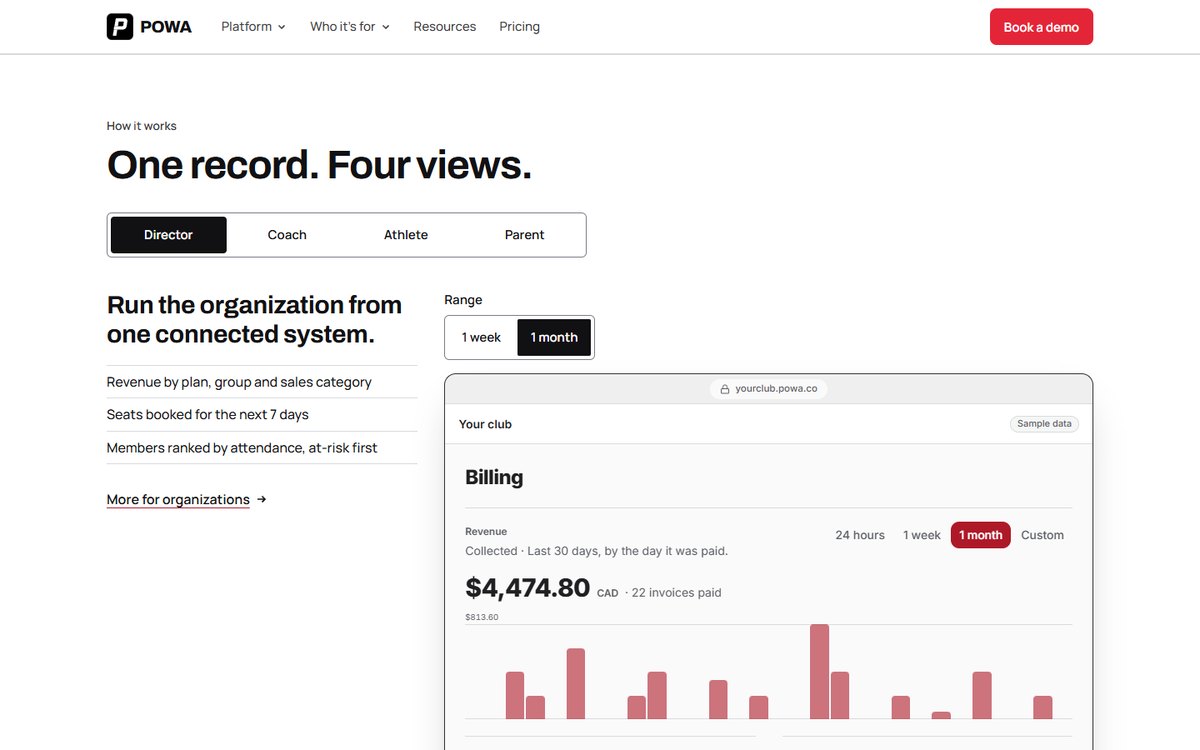The height and width of the screenshot is (750, 1200).
Task: Click the $813.60 chart axis label
Action: [x=482, y=617]
